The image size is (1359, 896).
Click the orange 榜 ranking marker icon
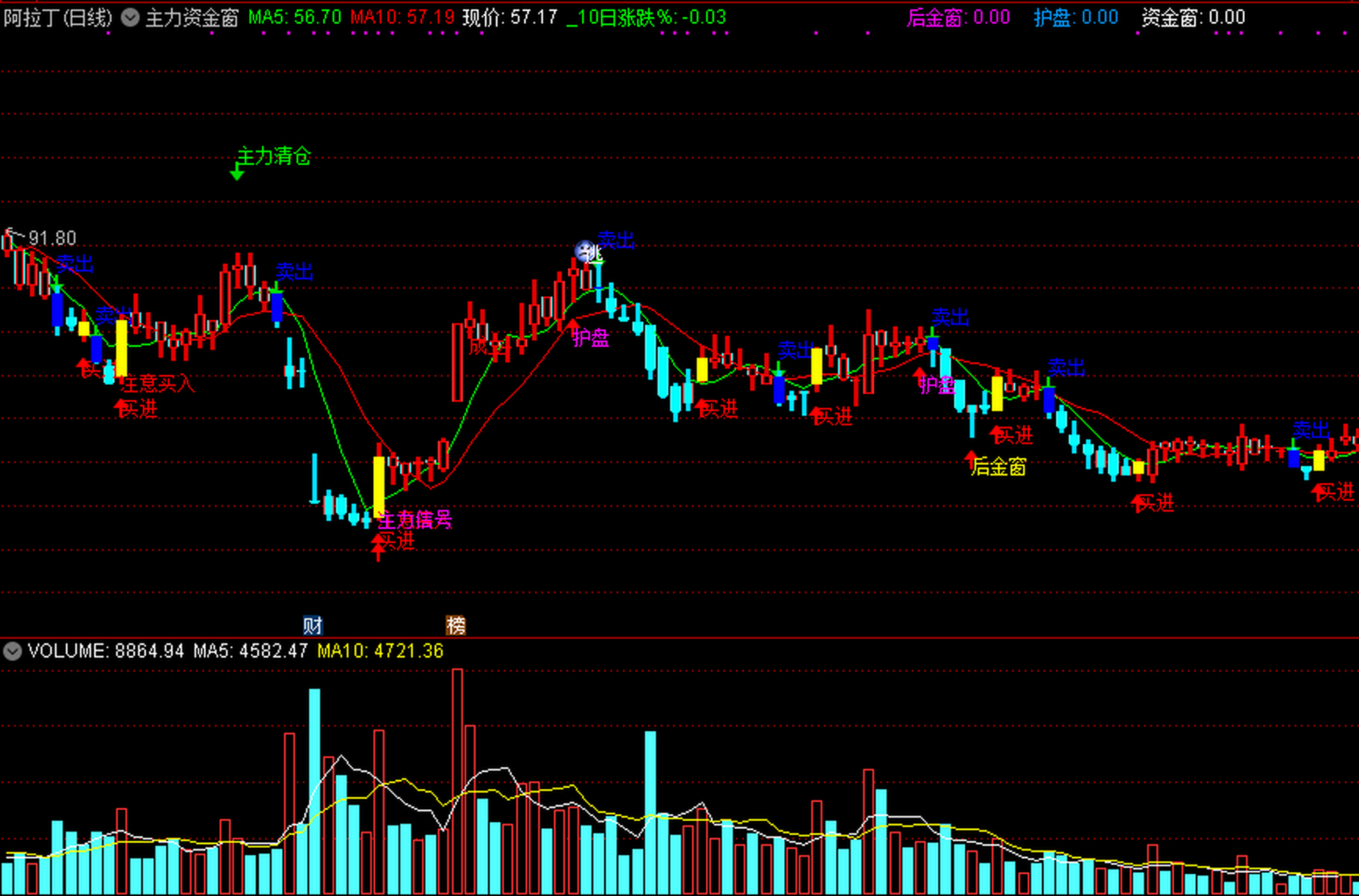click(x=455, y=624)
